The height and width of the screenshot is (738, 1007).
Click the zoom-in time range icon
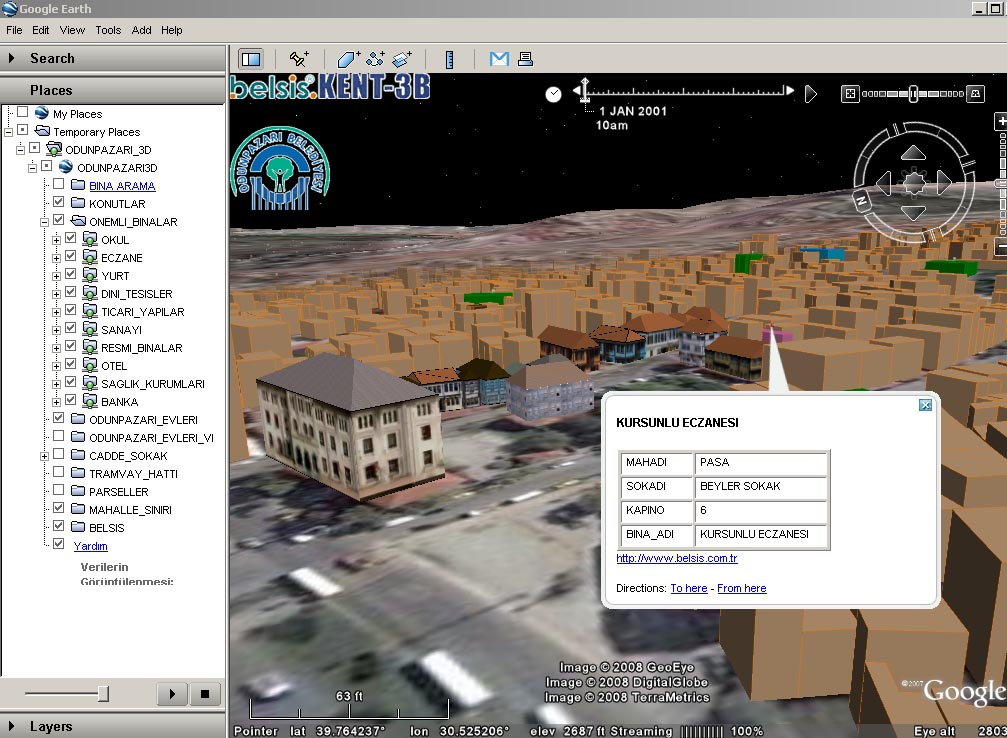click(976, 94)
